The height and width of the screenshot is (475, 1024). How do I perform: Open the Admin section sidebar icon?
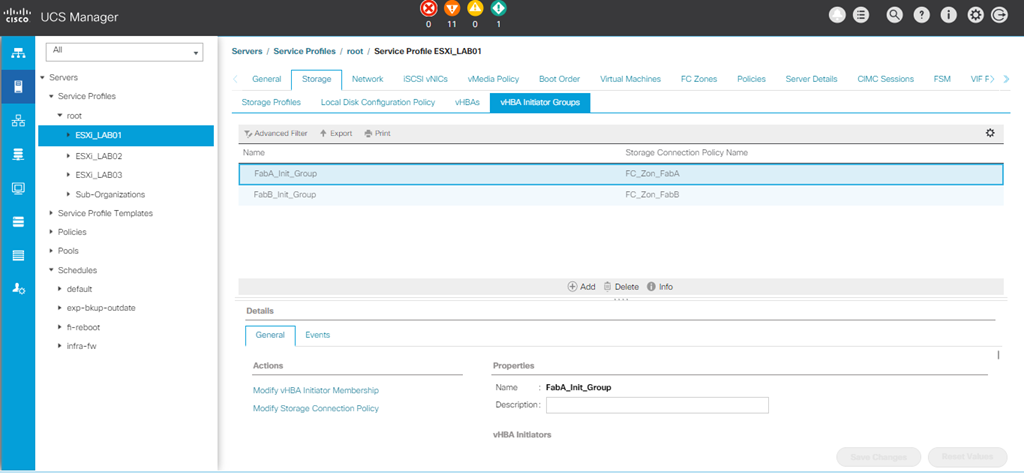click(17, 289)
